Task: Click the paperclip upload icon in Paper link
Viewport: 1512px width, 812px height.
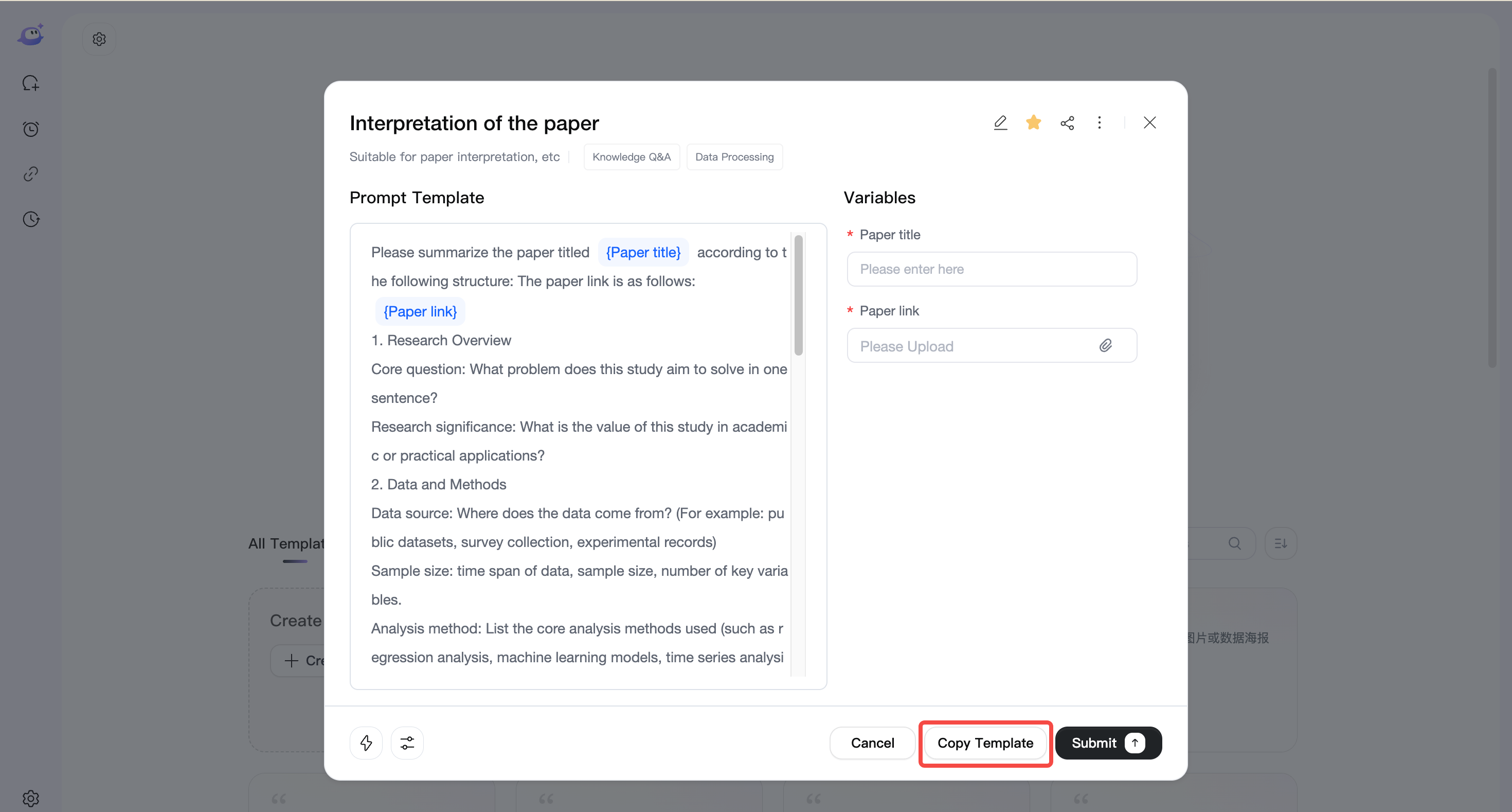Action: click(x=1105, y=345)
